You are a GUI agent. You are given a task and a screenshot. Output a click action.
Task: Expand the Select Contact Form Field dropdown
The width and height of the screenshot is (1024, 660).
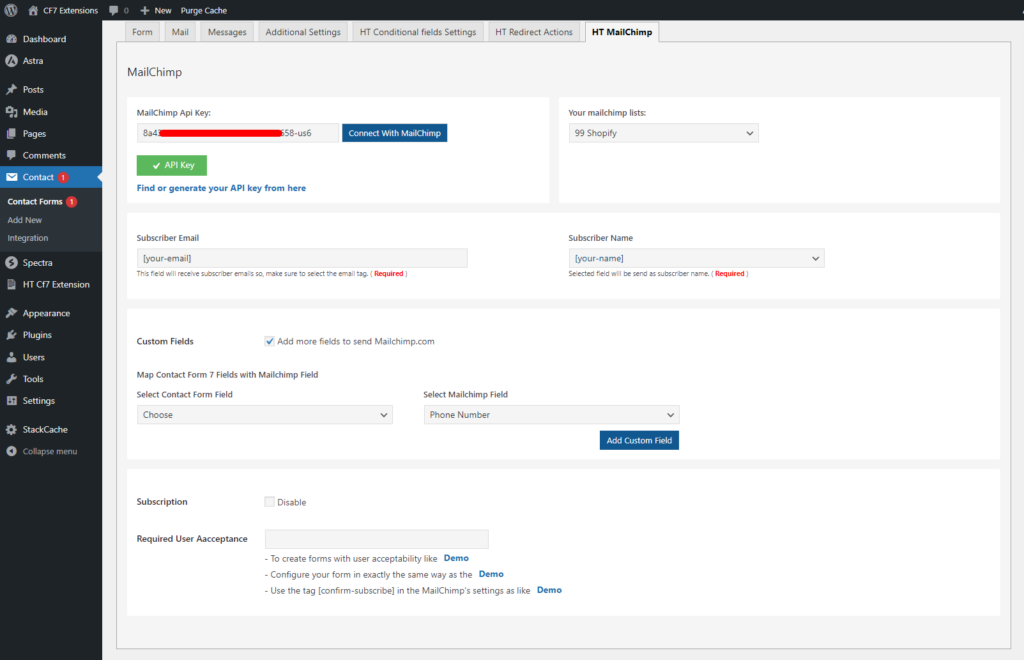click(264, 415)
